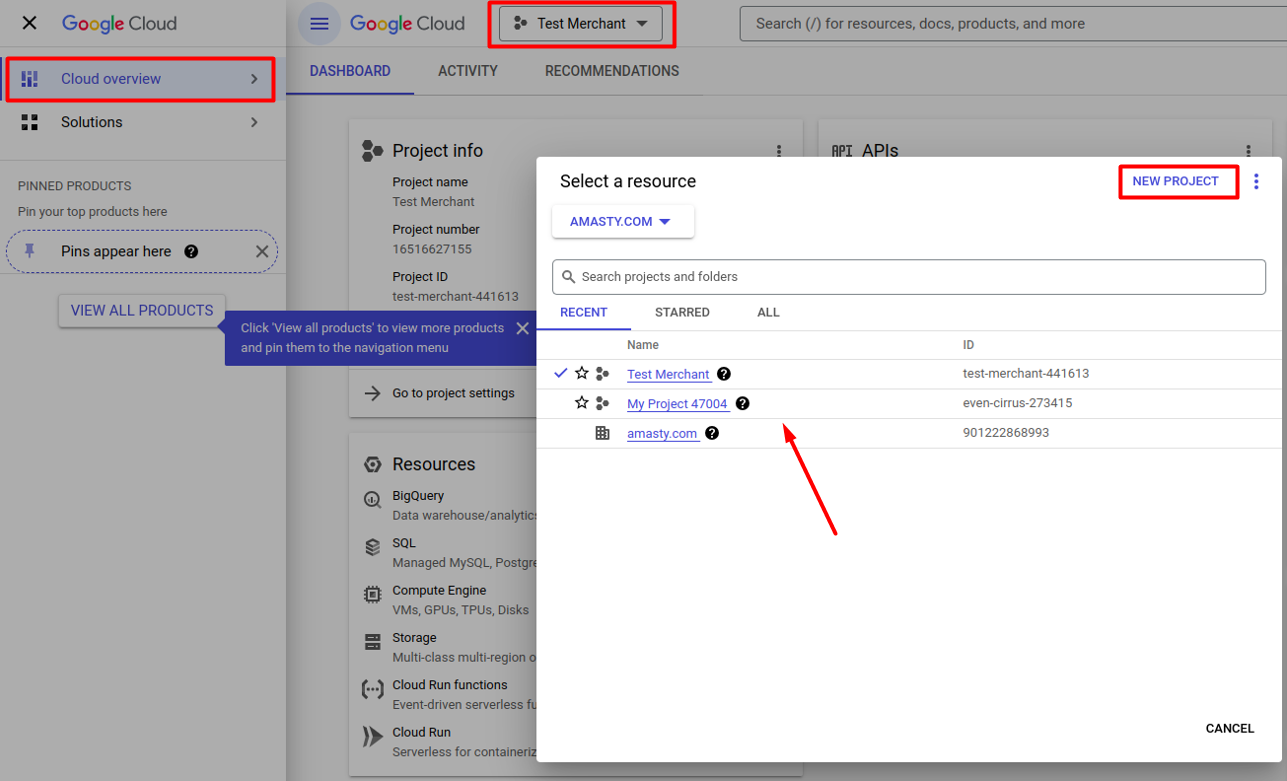Click the Storage resource icon
This screenshot has width=1287, height=781.
click(x=372, y=642)
